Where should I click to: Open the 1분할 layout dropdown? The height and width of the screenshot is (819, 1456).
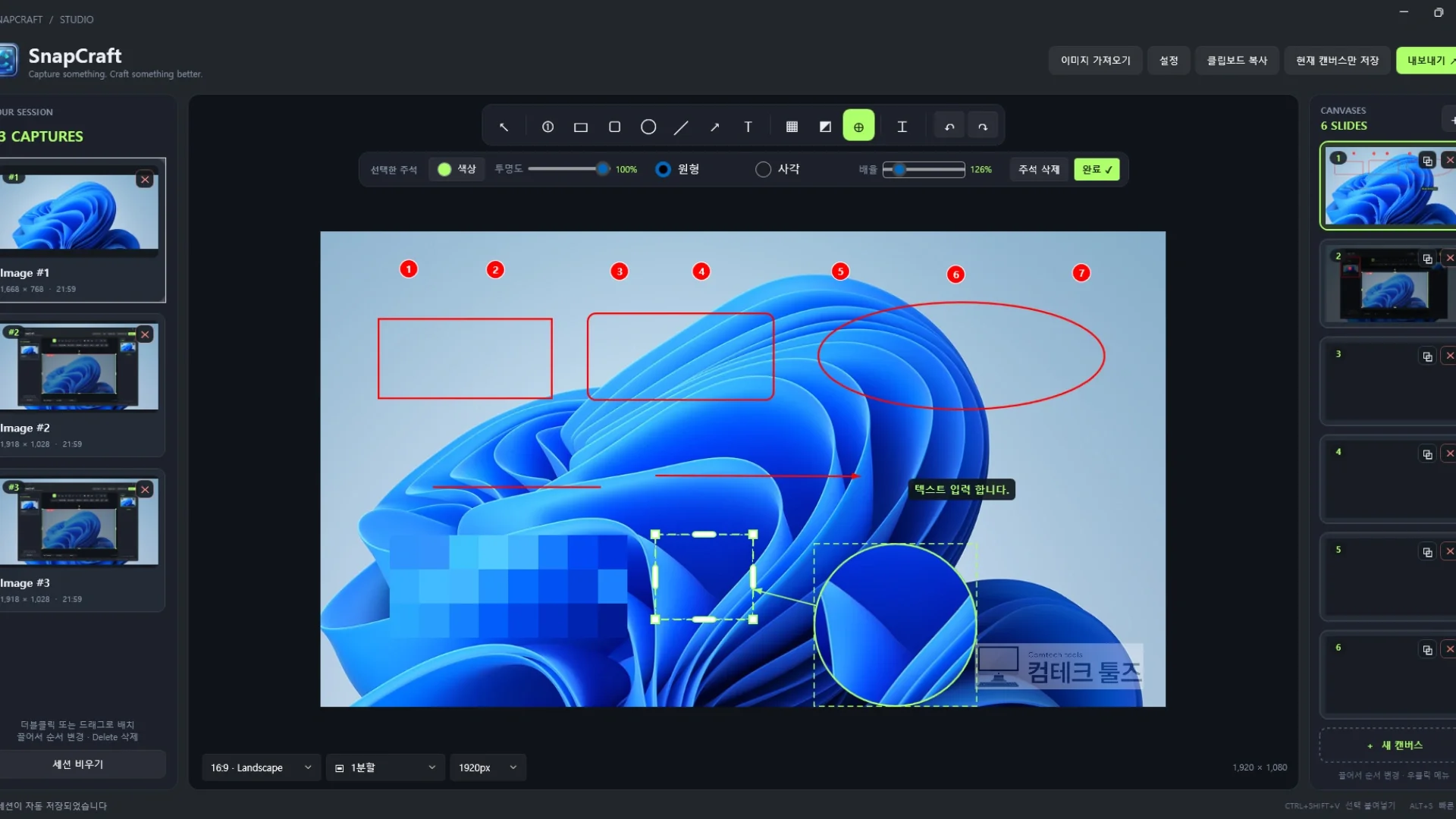[x=385, y=767]
